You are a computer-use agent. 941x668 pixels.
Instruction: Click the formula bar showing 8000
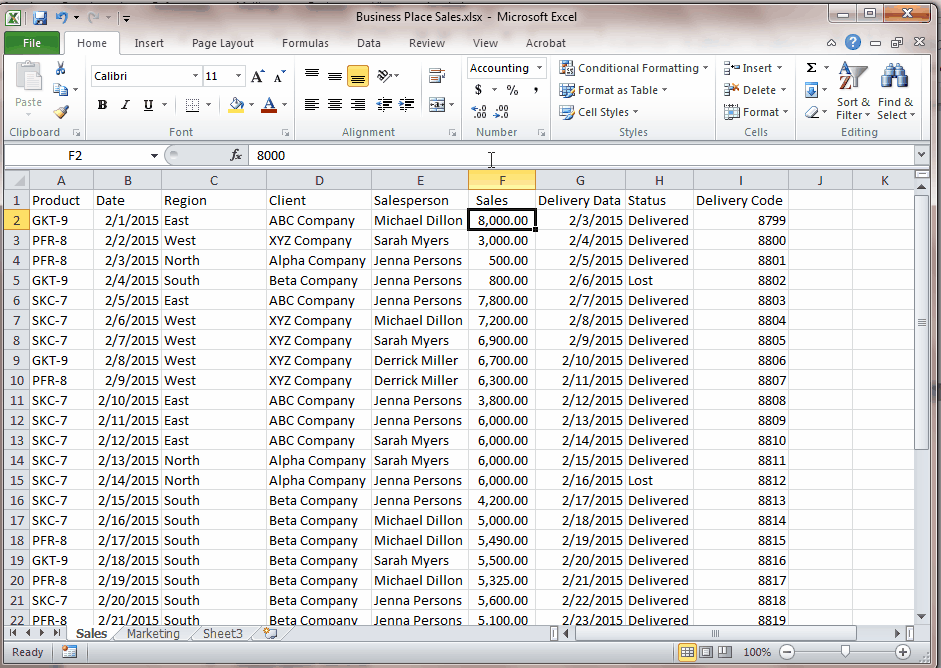582,155
